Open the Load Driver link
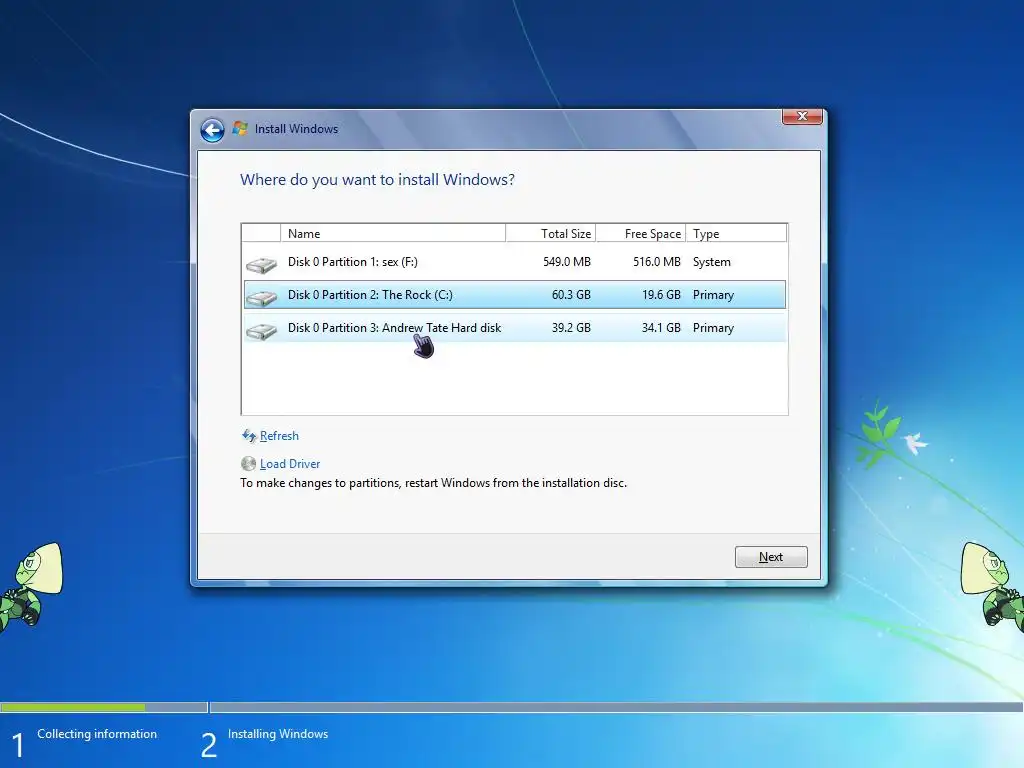 [x=290, y=464]
